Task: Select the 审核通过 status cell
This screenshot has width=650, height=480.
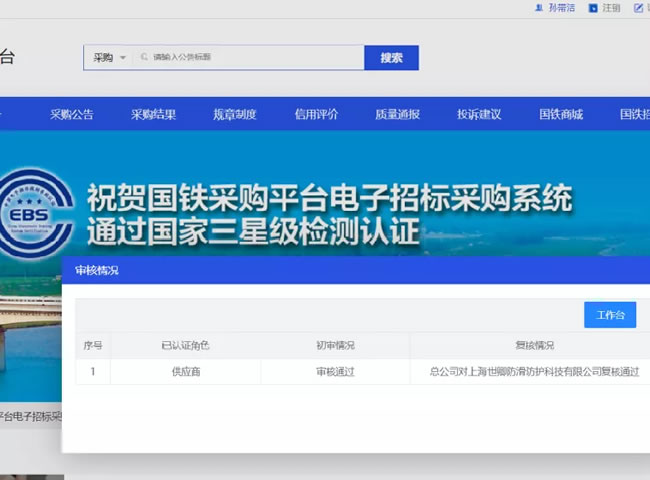Action: coord(335,372)
